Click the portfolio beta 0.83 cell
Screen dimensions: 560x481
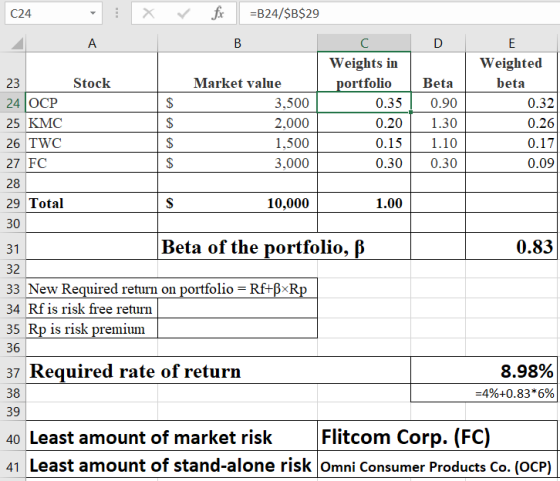coord(511,247)
